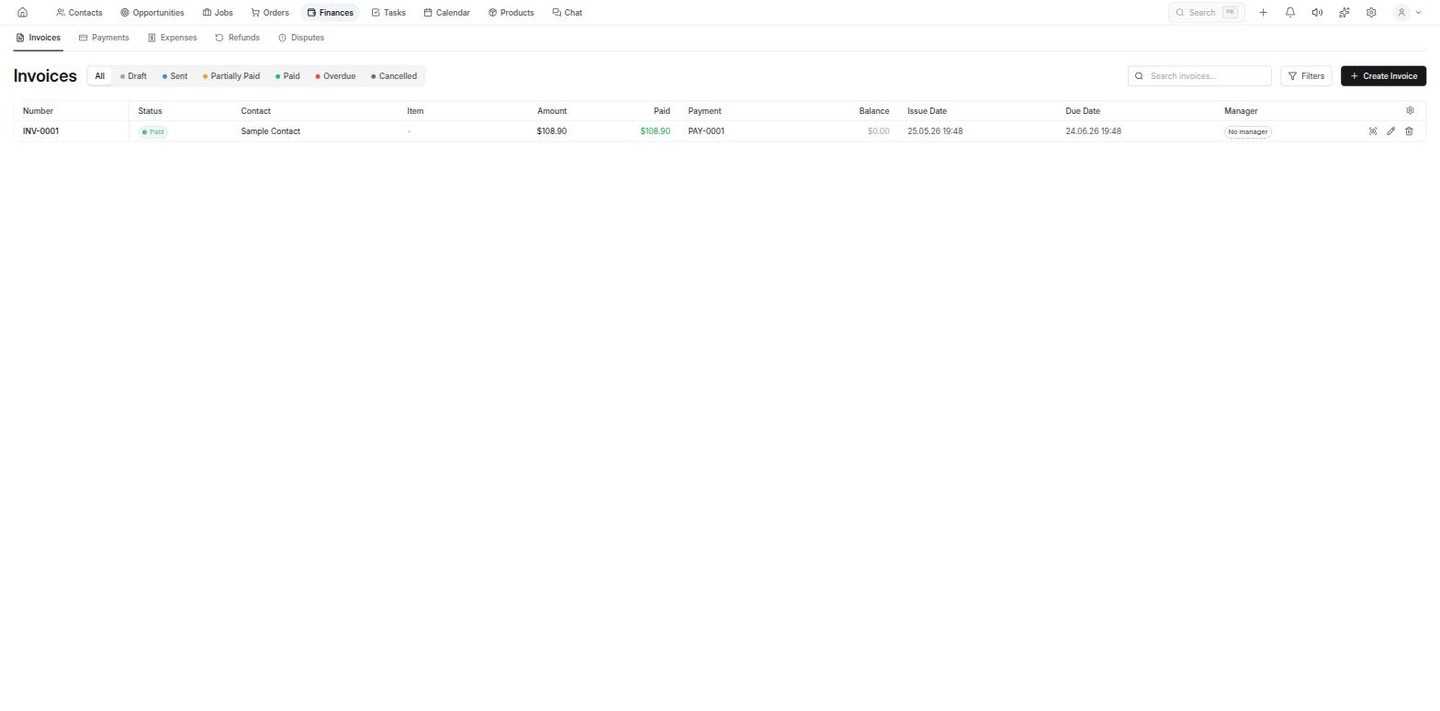Go to the Home dashboard icon
The height and width of the screenshot is (711, 1440).
click(22, 13)
